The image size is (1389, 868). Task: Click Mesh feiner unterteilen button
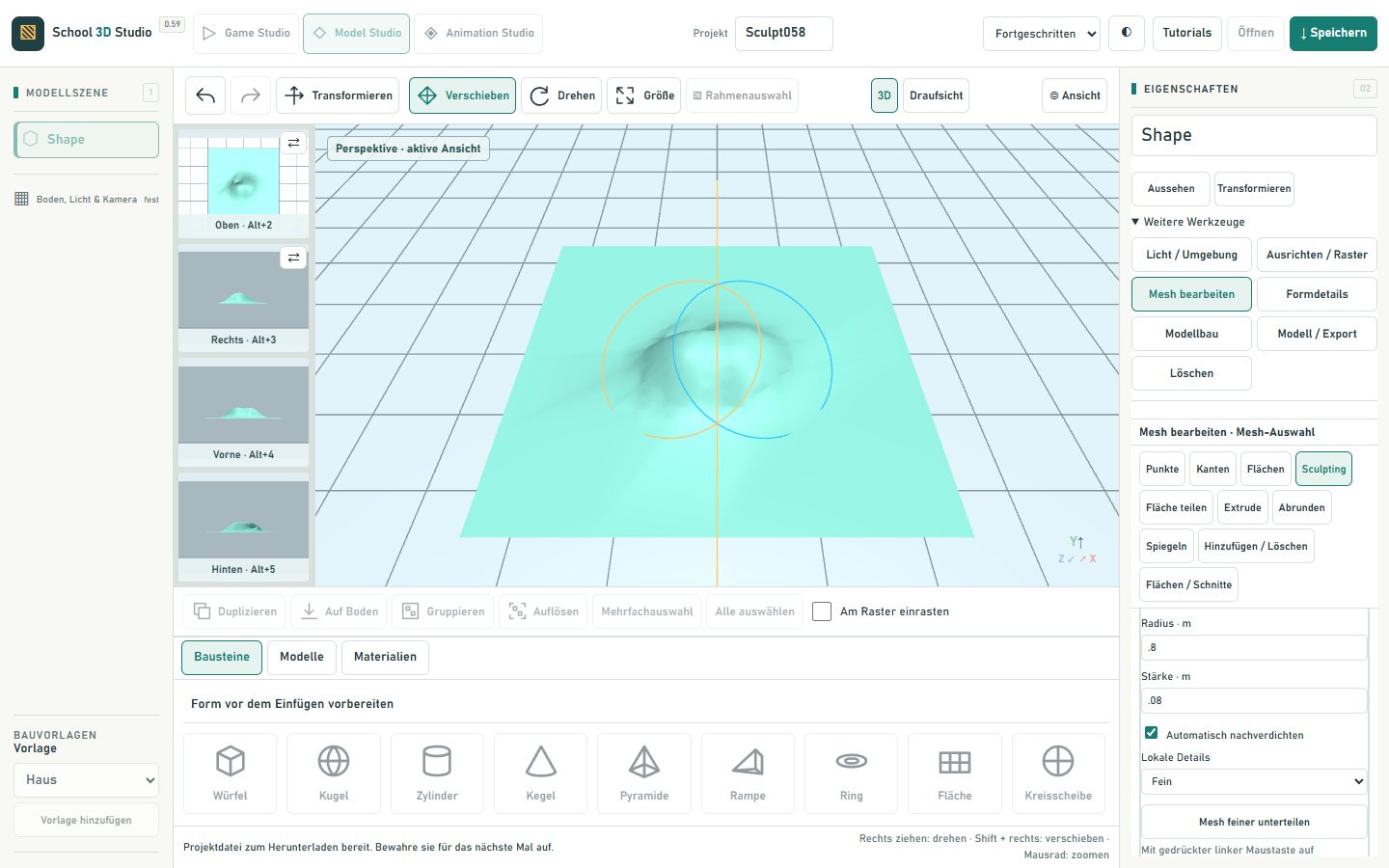pos(1254,822)
